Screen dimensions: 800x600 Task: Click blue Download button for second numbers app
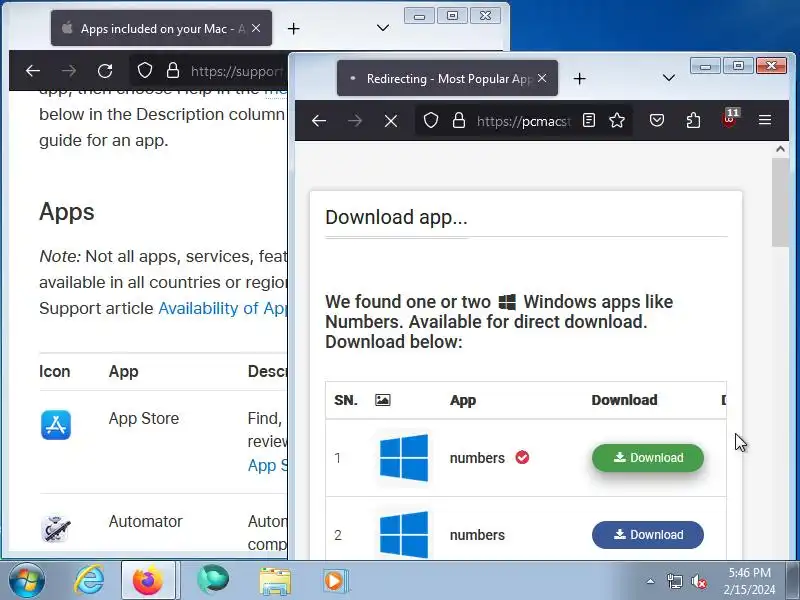(648, 535)
